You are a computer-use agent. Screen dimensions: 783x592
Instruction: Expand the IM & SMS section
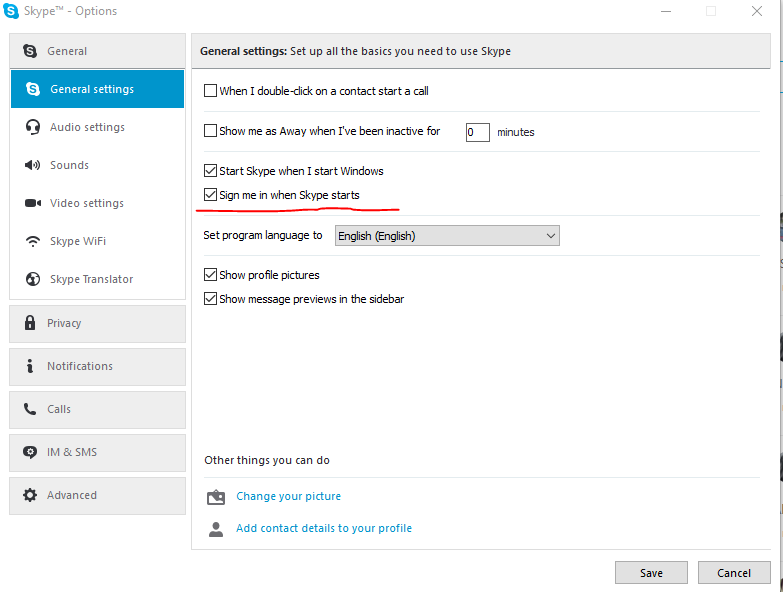pyautogui.click(x=97, y=452)
